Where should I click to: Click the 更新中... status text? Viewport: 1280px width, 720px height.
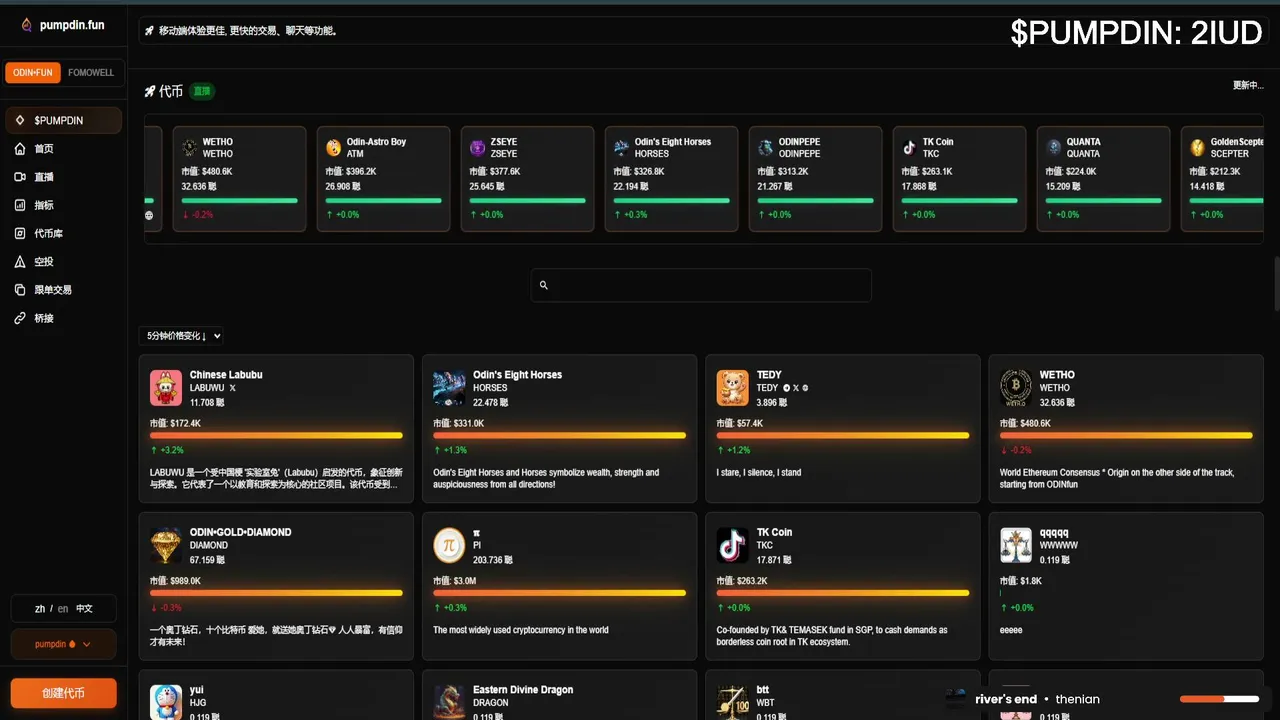[x=1248, y=86]
